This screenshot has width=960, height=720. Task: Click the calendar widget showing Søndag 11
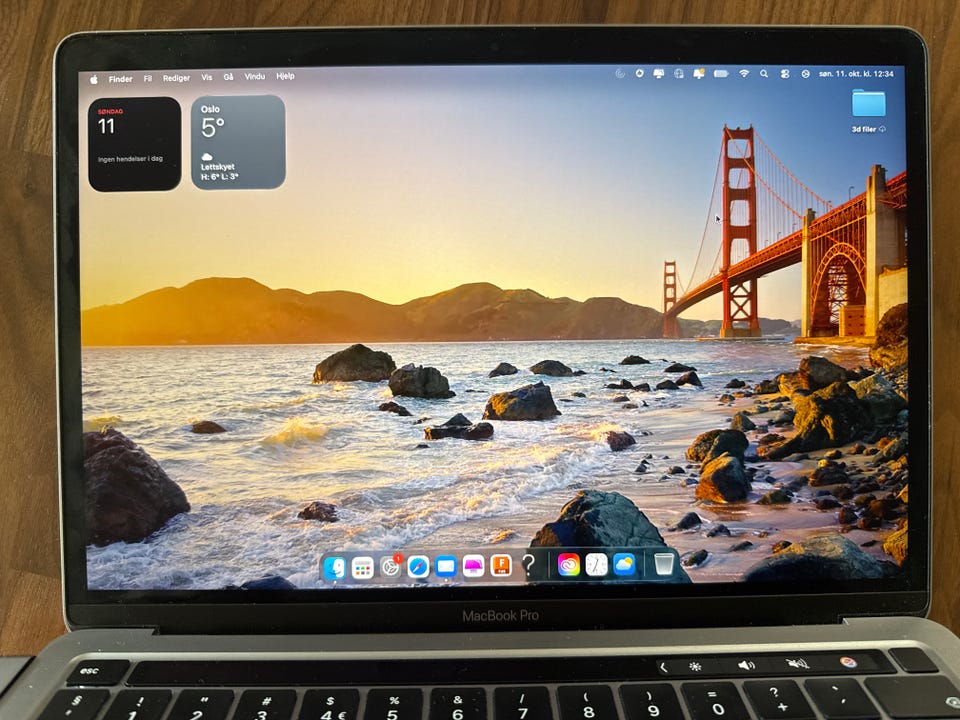coord(135,144)
